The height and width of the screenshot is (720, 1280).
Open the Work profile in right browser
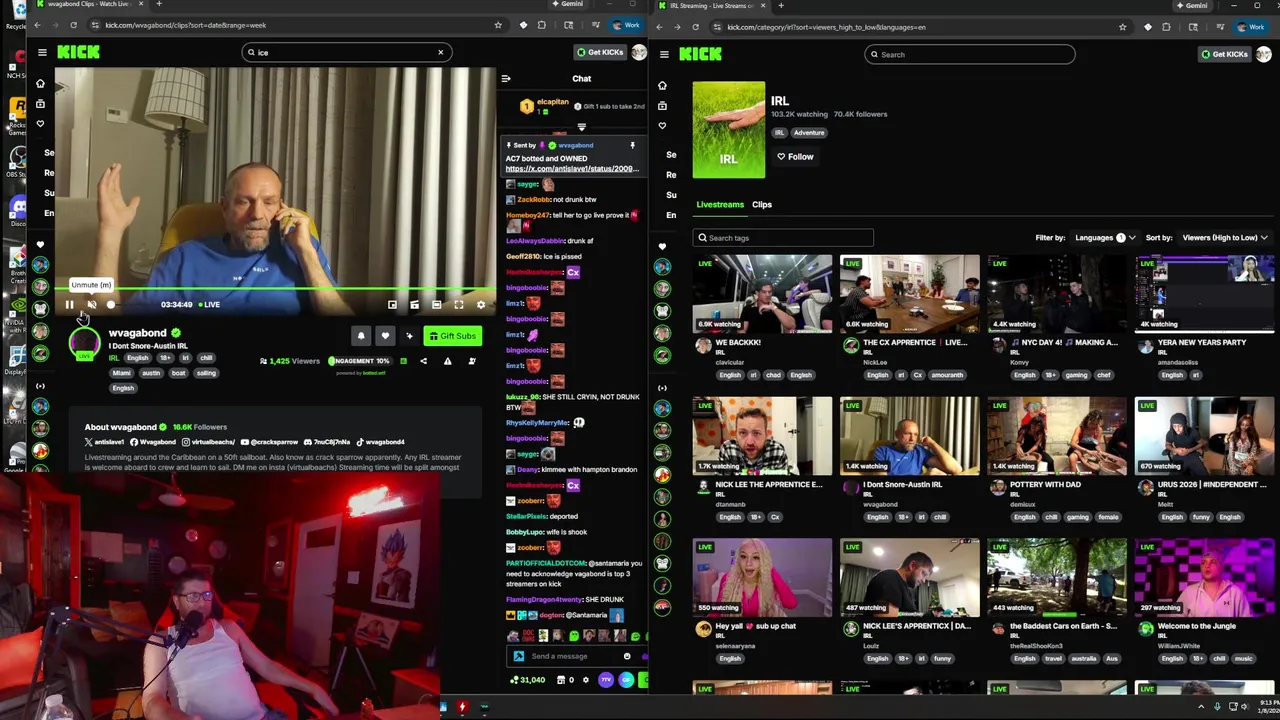(x=1248, y=27)
